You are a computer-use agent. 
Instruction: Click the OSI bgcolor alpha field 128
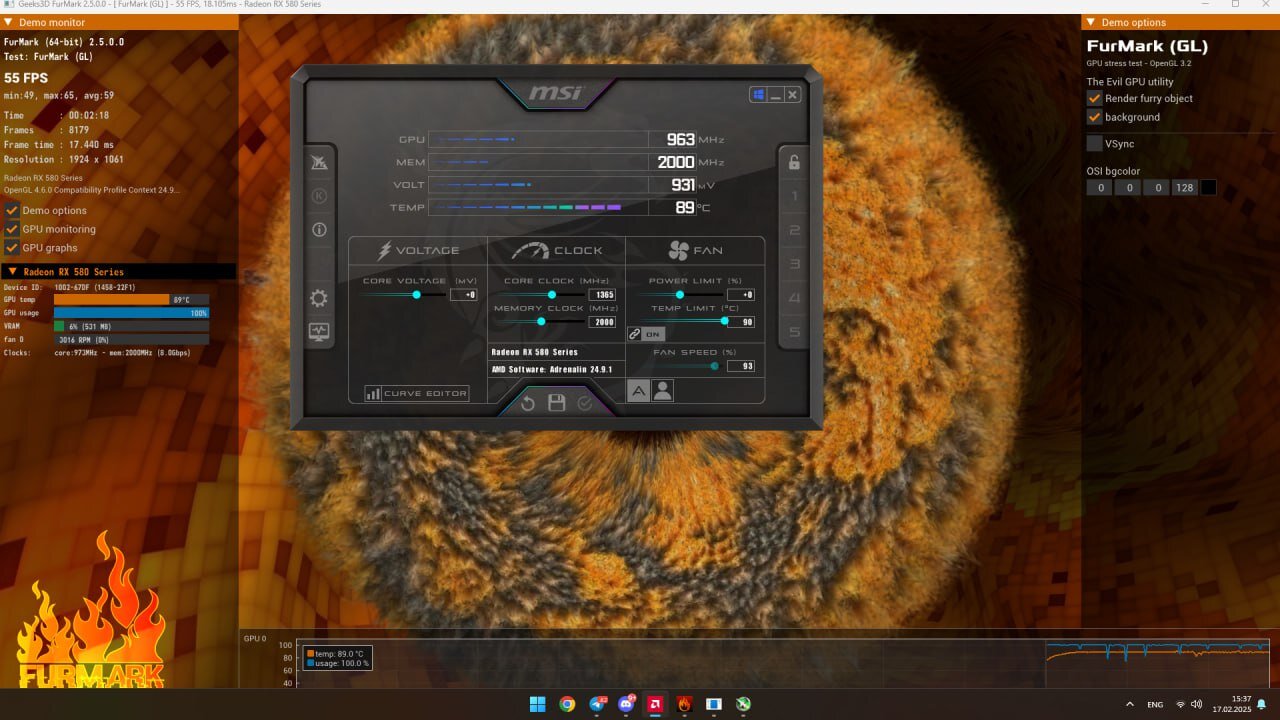(x=1184, y=187)
